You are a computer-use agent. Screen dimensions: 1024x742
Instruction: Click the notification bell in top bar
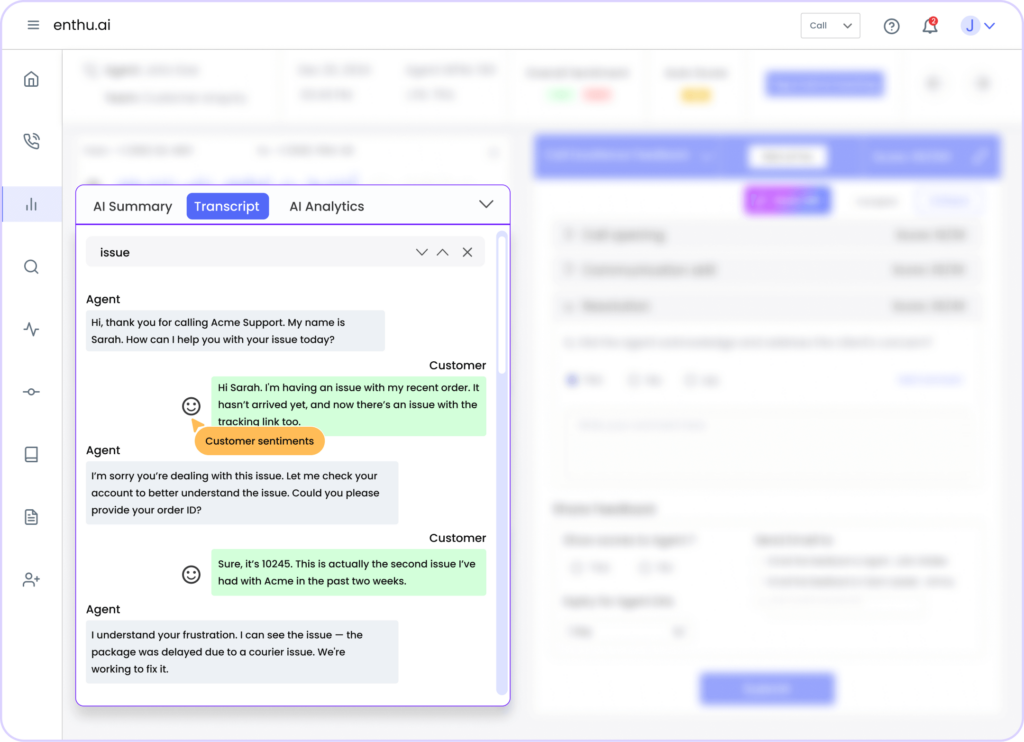click(929, 25)
